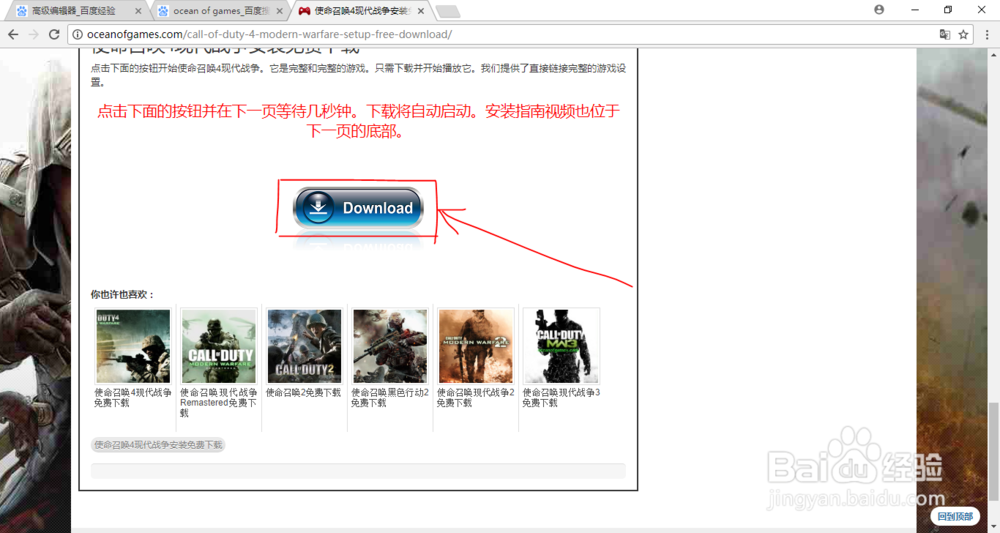Click the scrollbar up arrow
The width and height of the screenshot is (1000, 533).
pyautogui.click(x=994, y=55)
